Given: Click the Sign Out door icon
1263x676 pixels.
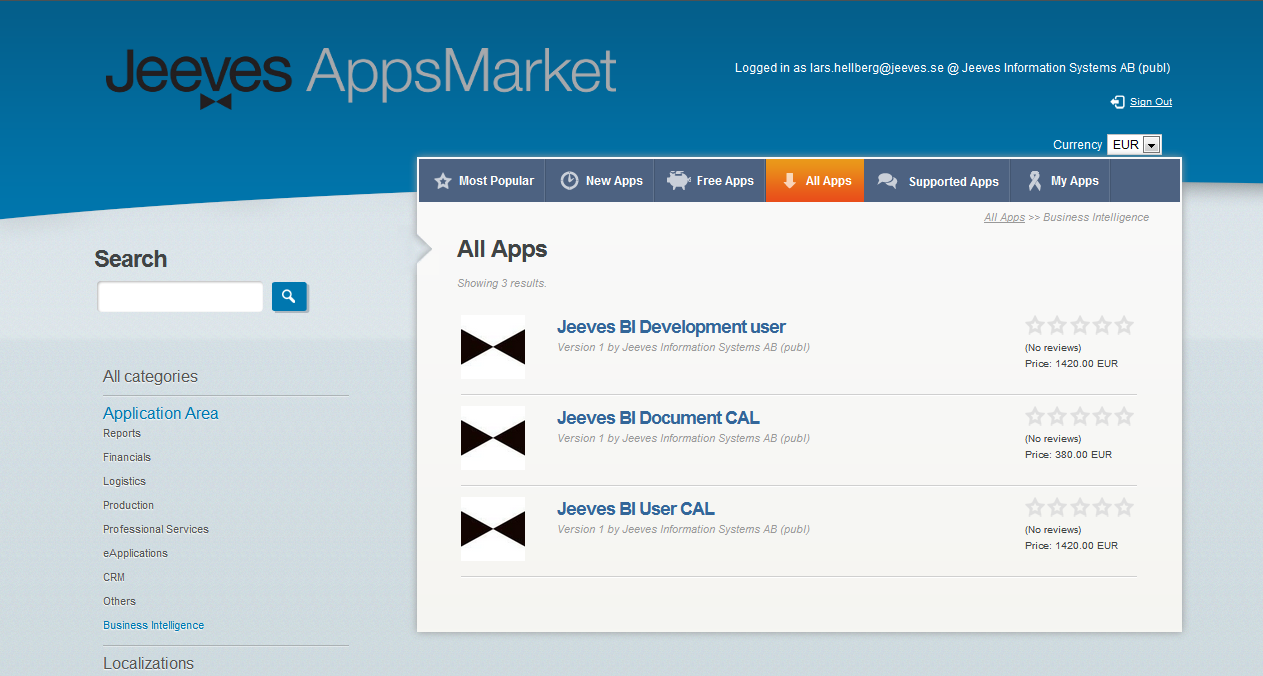Looking at the screenshot, I should click(x=1118, y=102).
